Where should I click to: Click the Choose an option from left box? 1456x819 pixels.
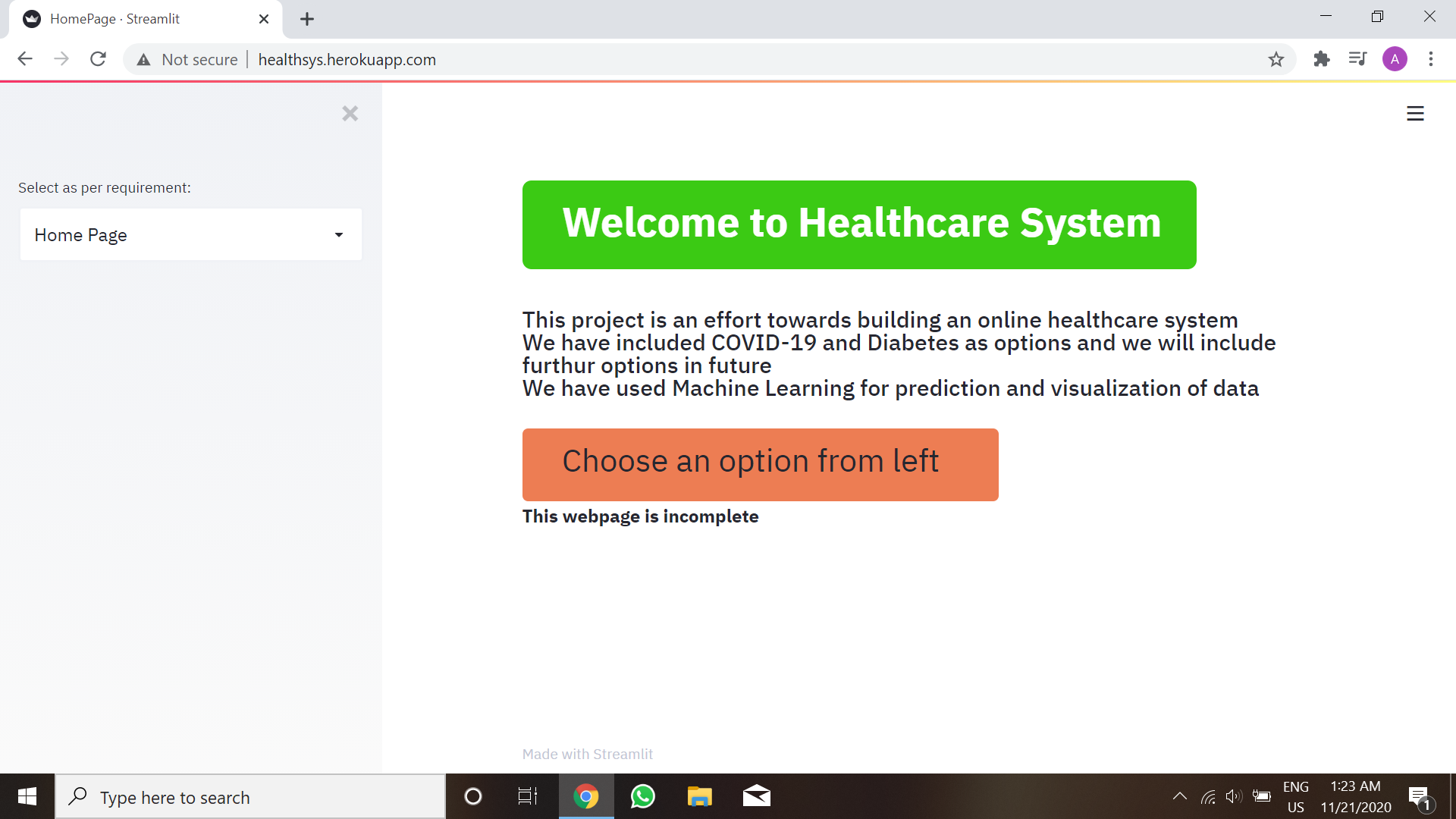760,464
